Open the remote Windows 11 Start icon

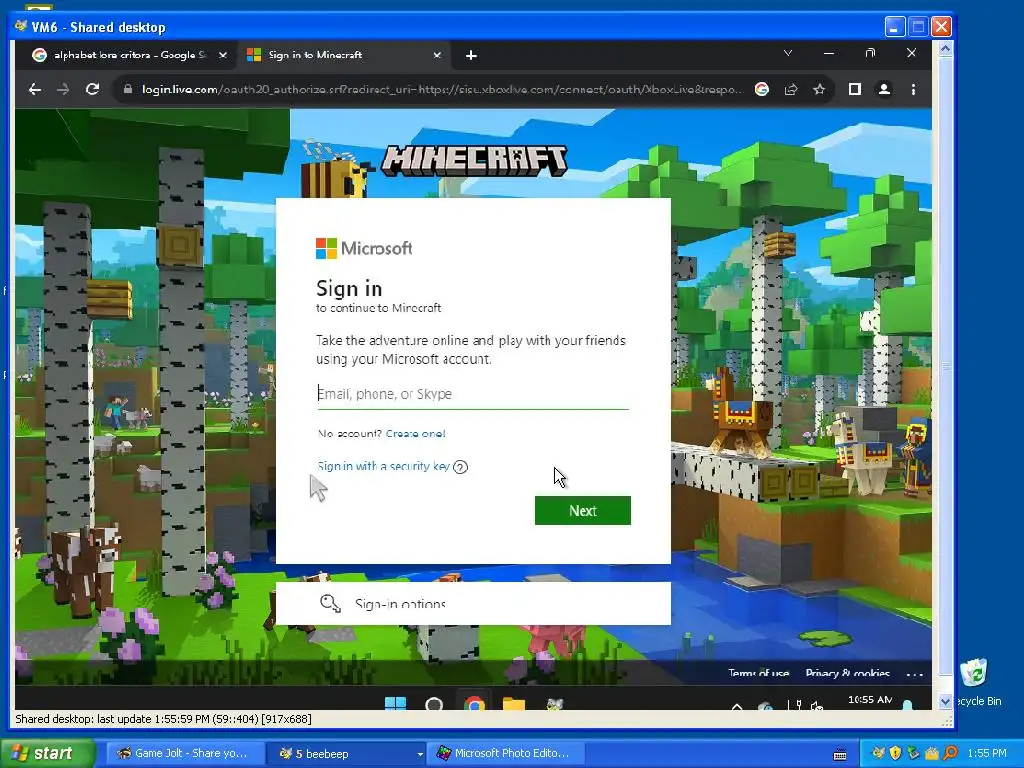395,704
